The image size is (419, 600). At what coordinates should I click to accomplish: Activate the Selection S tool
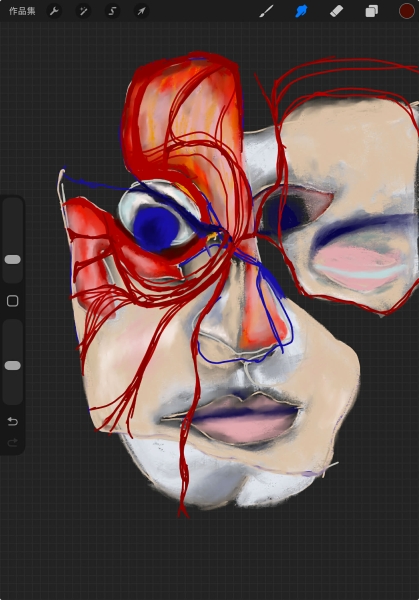[x=112, y=11]
